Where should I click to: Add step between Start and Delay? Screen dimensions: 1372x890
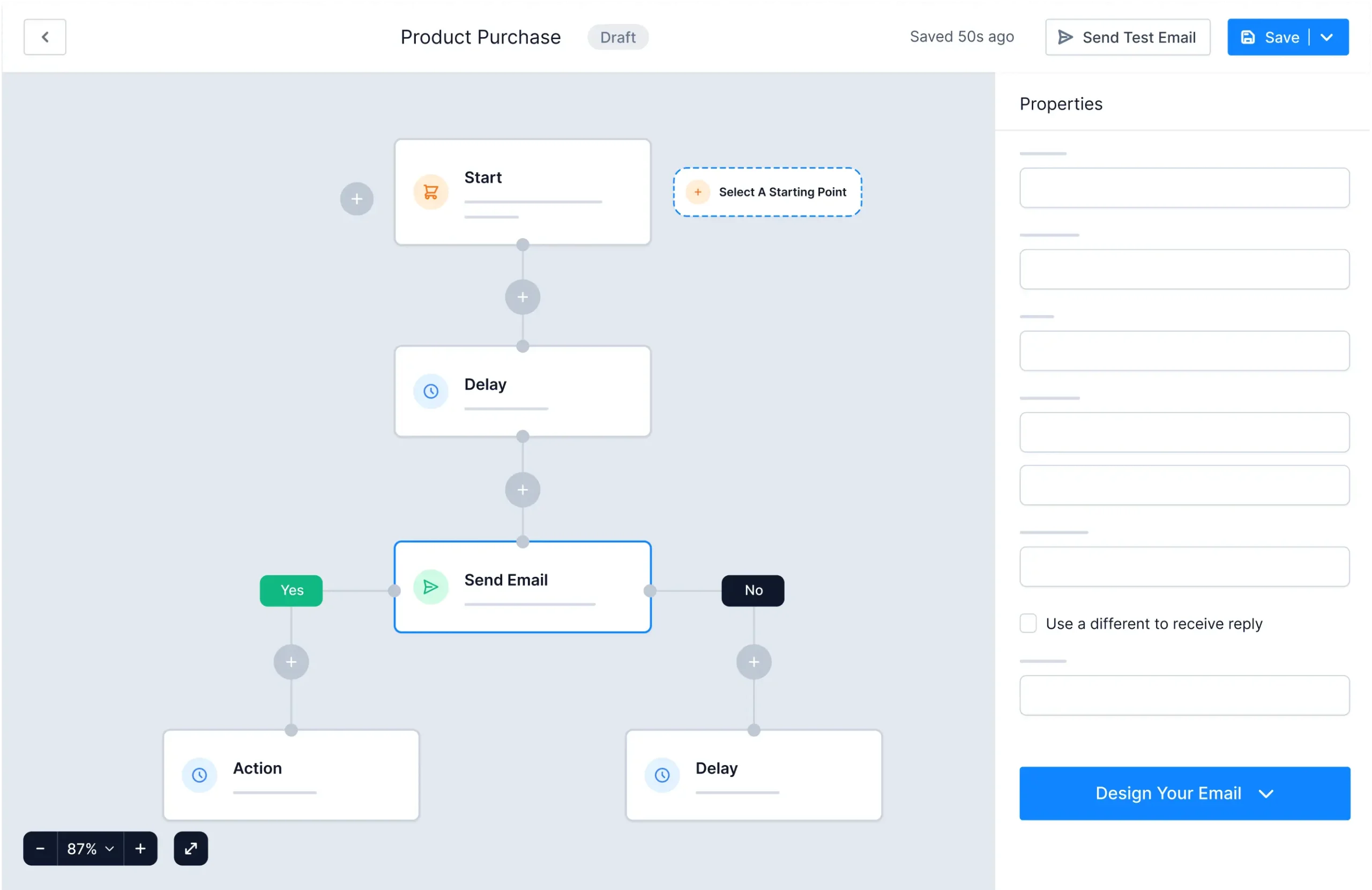click(x=523, y=297)
